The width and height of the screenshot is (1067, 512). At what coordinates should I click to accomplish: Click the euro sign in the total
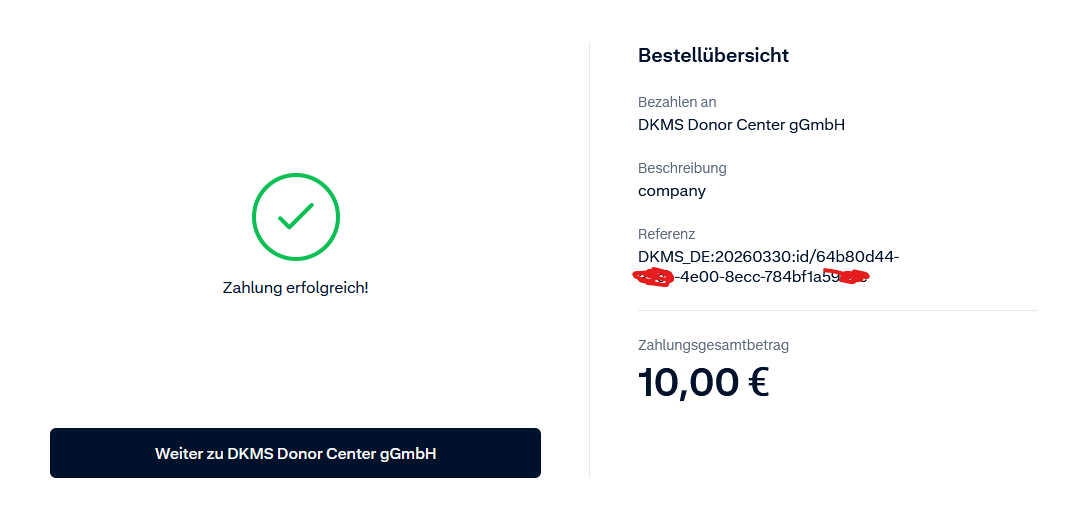pos(756,382)
